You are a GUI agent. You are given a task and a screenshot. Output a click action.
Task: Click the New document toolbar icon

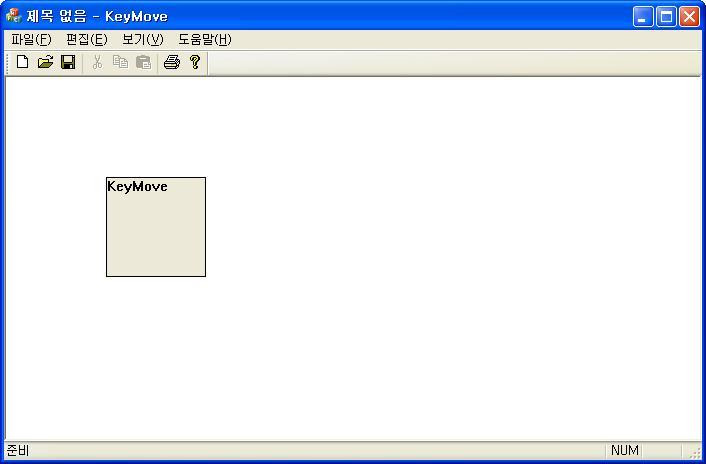pyautogui.click(x=22, y=62)
